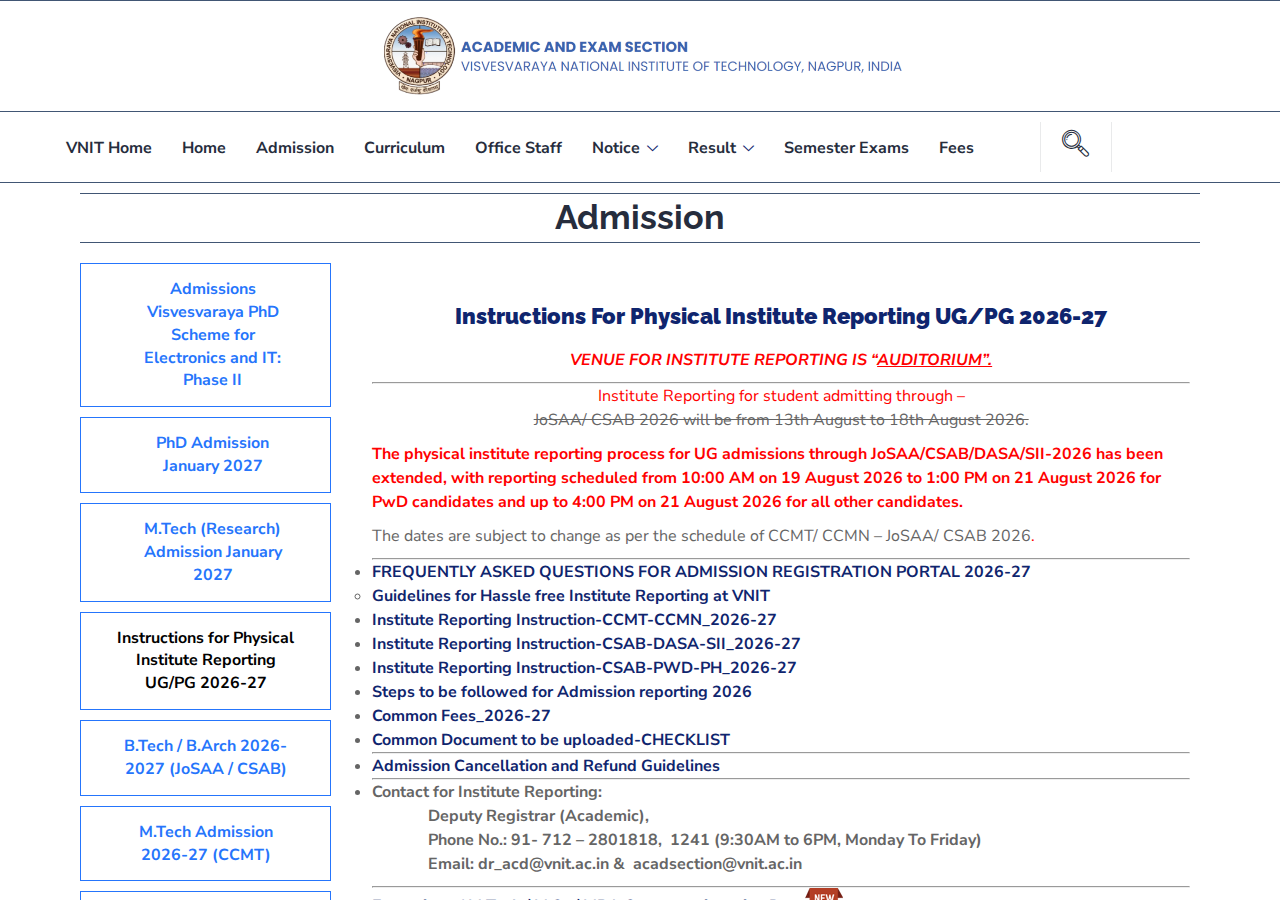Open Guidelines for Hassle free Institute Reporting

(571, 596)
